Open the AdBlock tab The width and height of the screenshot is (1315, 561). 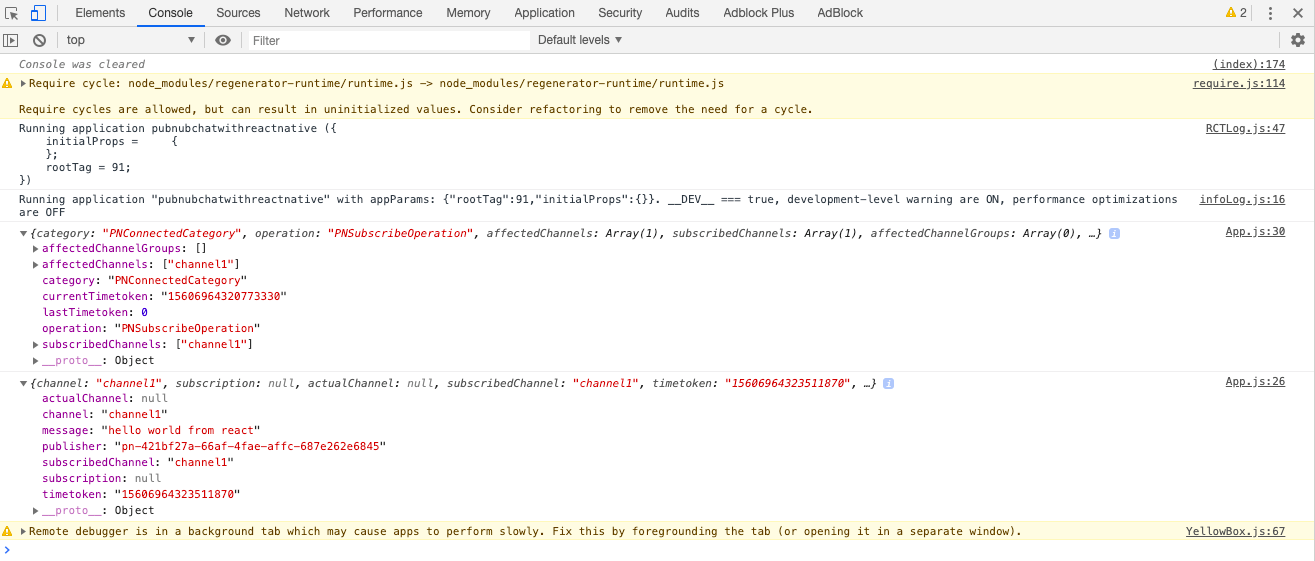click(x=840, y=13)
